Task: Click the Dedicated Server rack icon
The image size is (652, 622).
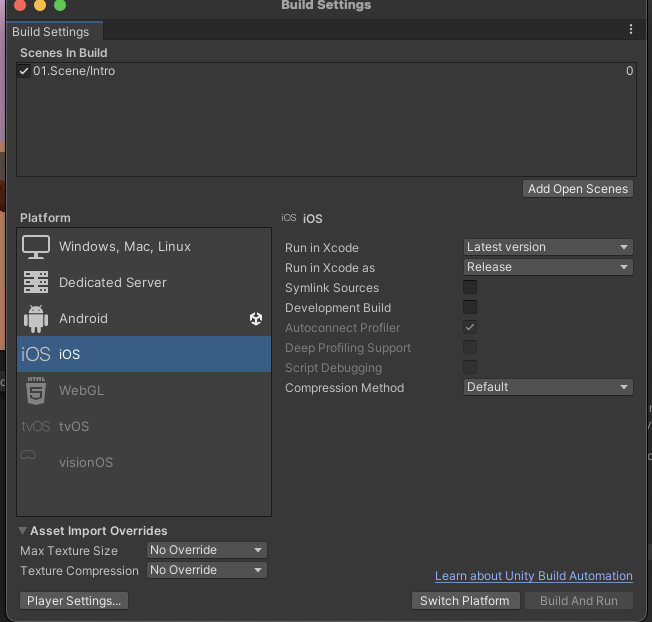Action: pos(36,282)
